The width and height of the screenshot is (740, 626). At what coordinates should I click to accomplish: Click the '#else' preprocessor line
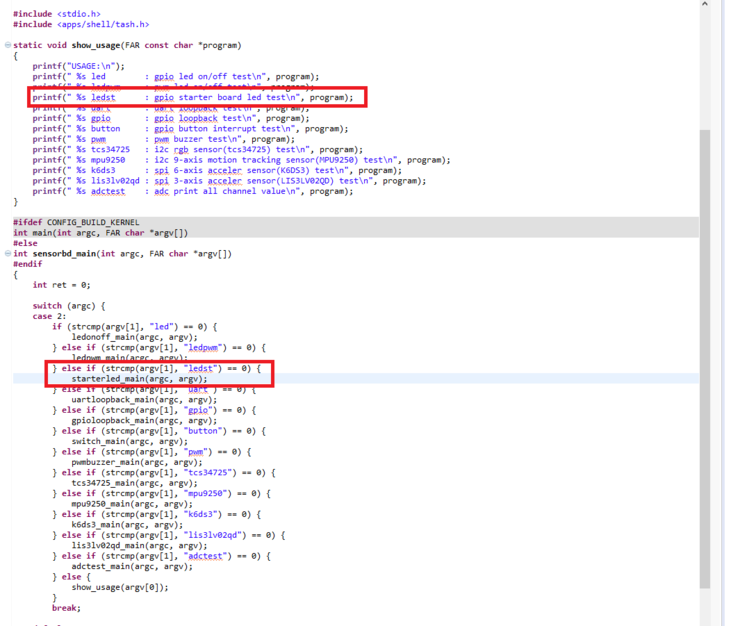pyautogui.click(x=25, y=243)
